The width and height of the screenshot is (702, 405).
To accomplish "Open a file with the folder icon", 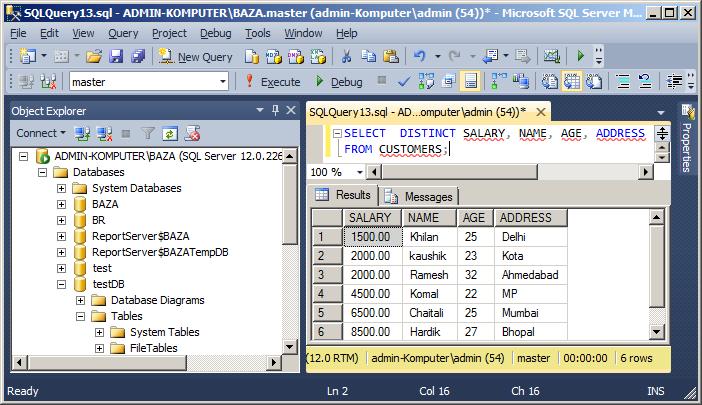I will click(94, 56).
